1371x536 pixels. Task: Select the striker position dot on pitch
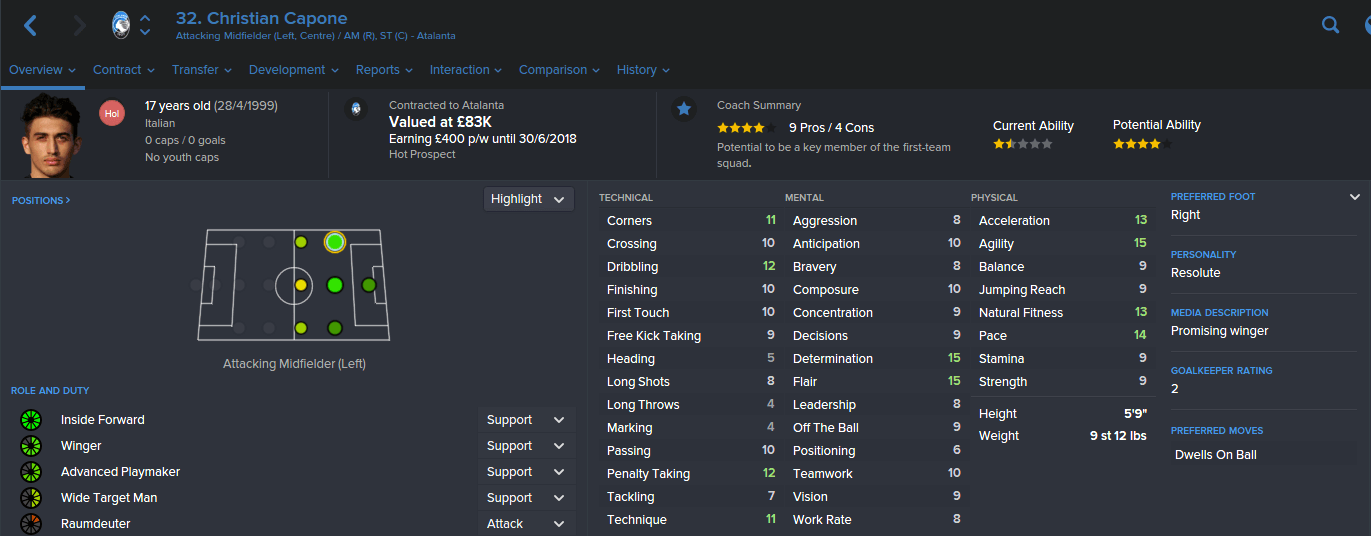[x=369, y=285]
